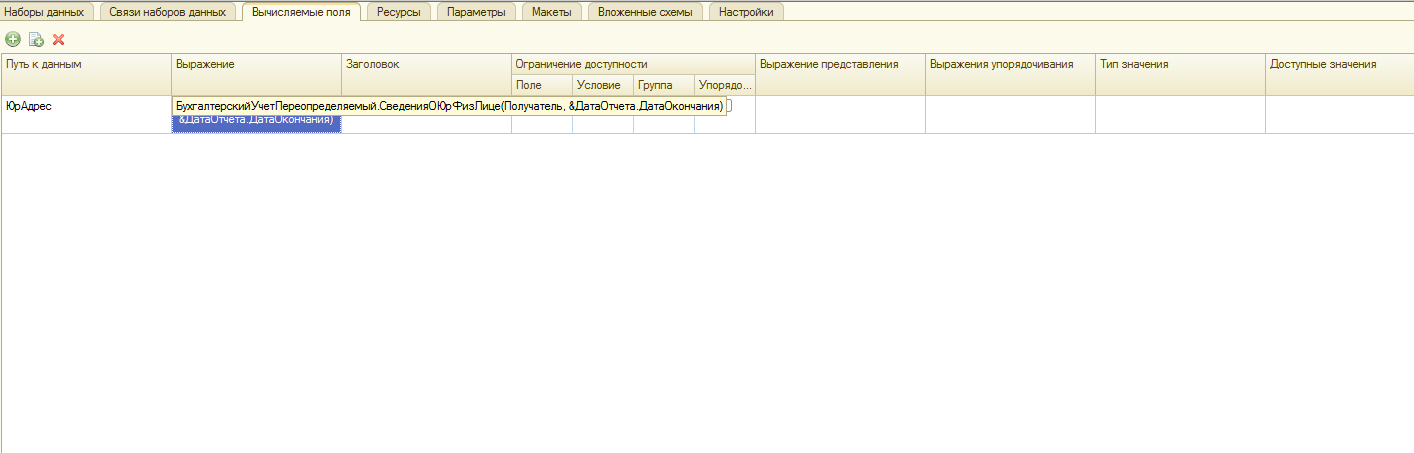Click the Путь к данным column header
Image resolution: width=1414 pixels, height=453 pixels.
tap(87, 74)
